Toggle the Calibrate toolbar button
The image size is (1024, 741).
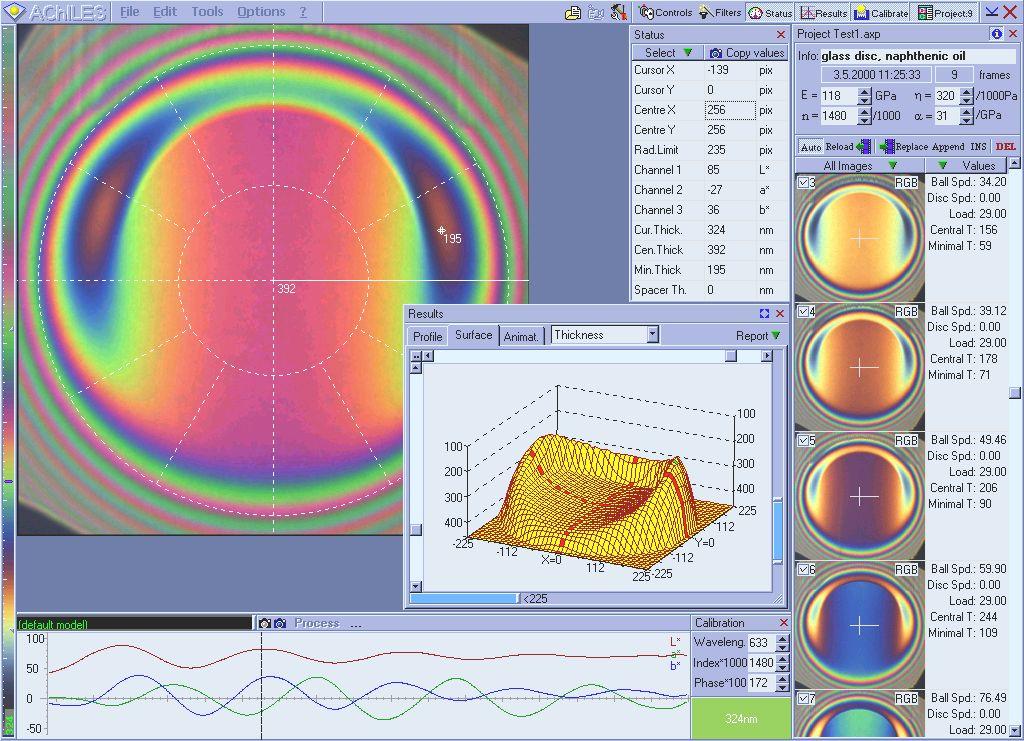pos(882,12)
